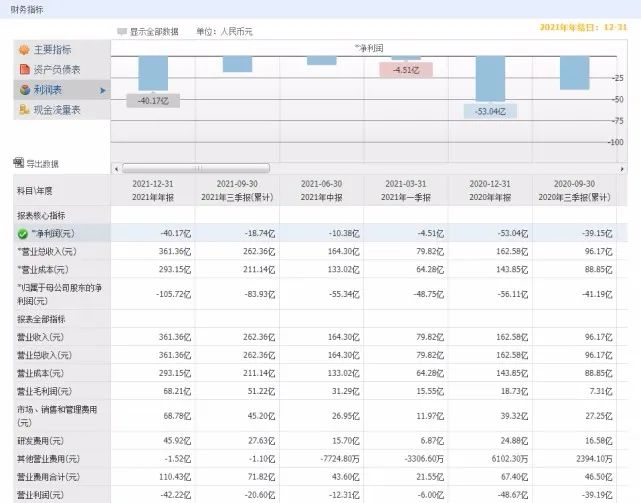Expand the 利润表 arrow indicator
Image resolution: width=641 pixels, height=503 pixels.
[x=103, y=90]
